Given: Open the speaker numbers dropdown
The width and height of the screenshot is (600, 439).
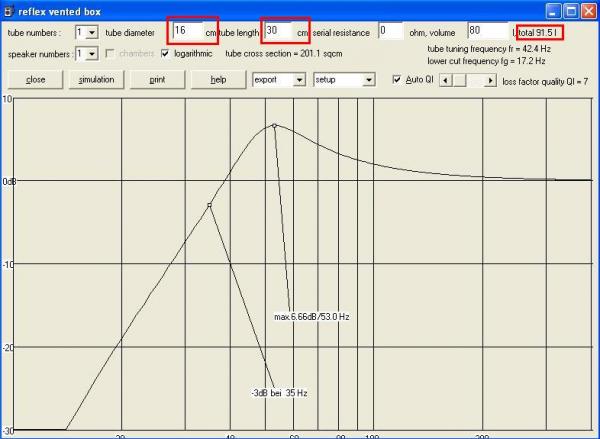Looking at the screenshot, I should click(92, 53).
